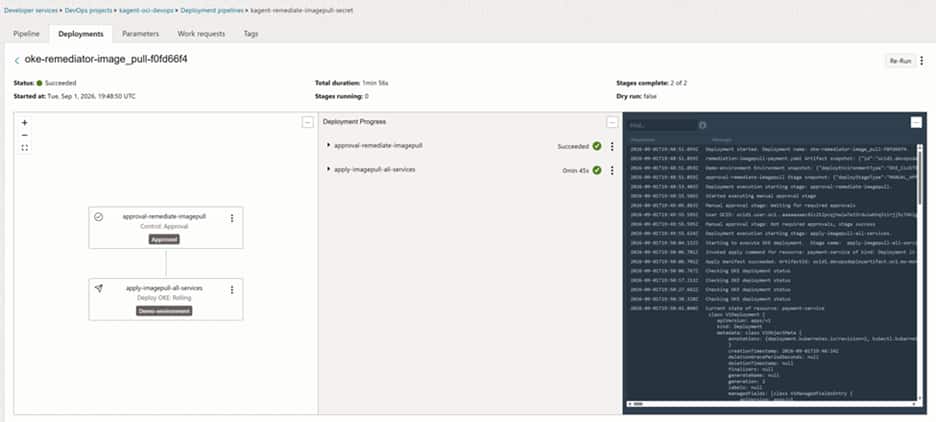Open the Parameters tab
Screen dimensions: 936x422
point(141,34)
